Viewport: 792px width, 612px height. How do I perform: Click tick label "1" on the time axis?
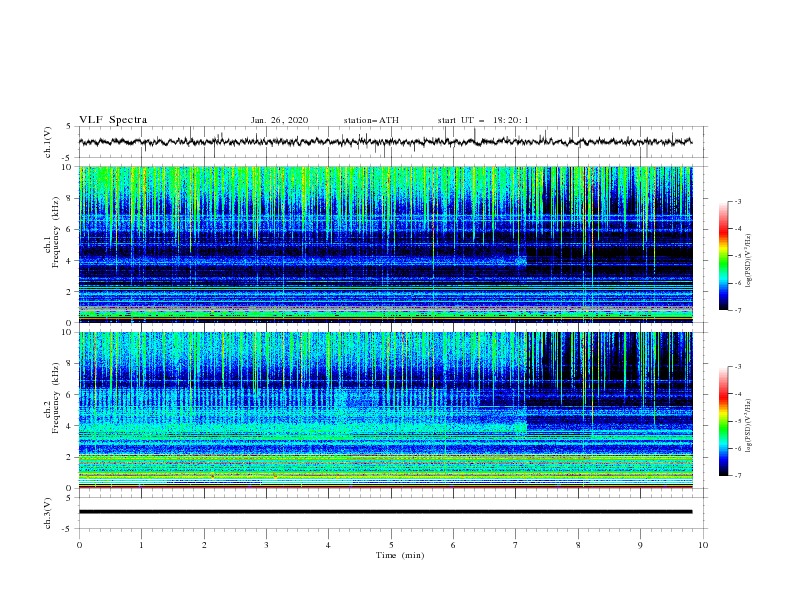141,545
